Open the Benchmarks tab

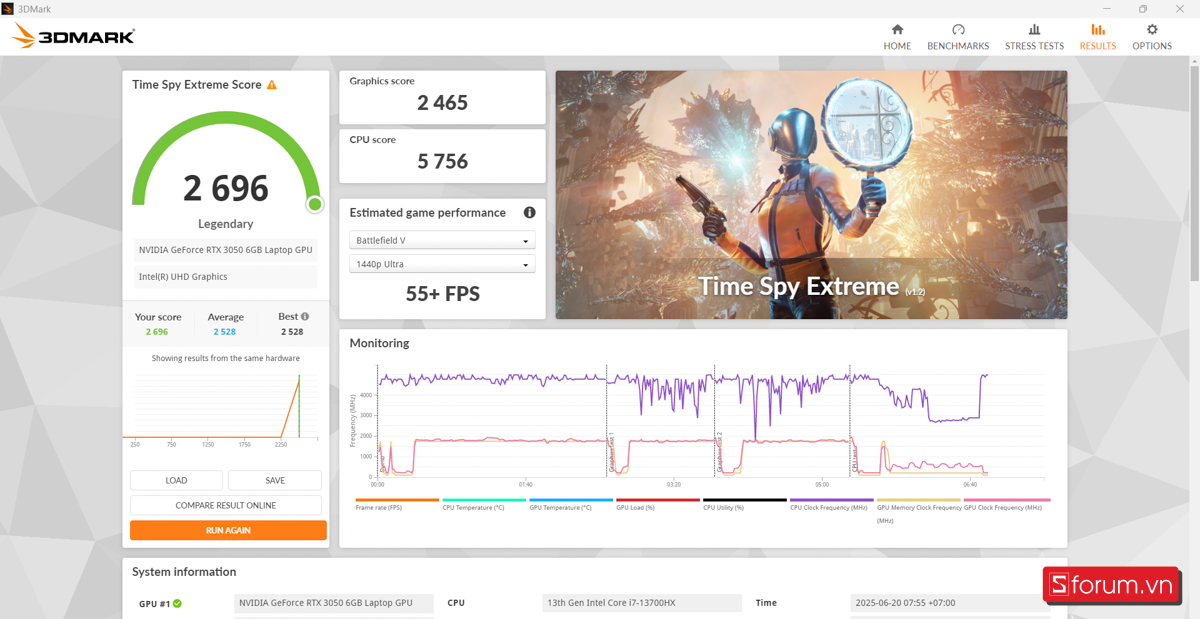pos(958,37)
